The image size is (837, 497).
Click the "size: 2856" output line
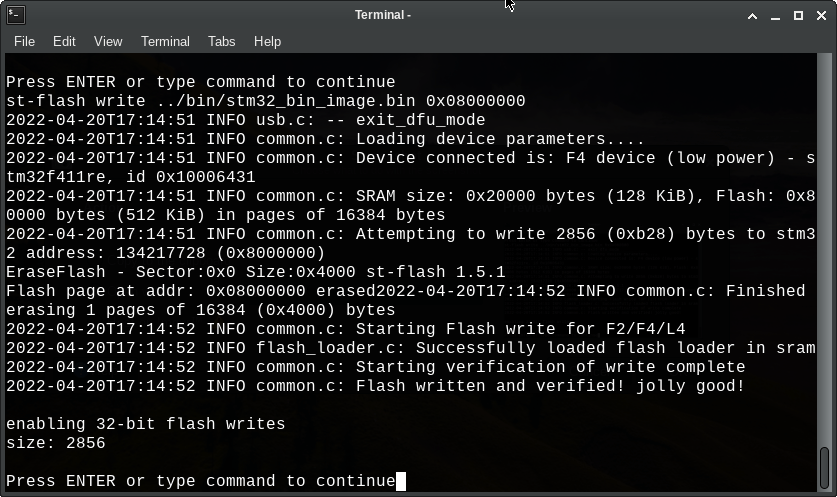(x=56, y=443)
